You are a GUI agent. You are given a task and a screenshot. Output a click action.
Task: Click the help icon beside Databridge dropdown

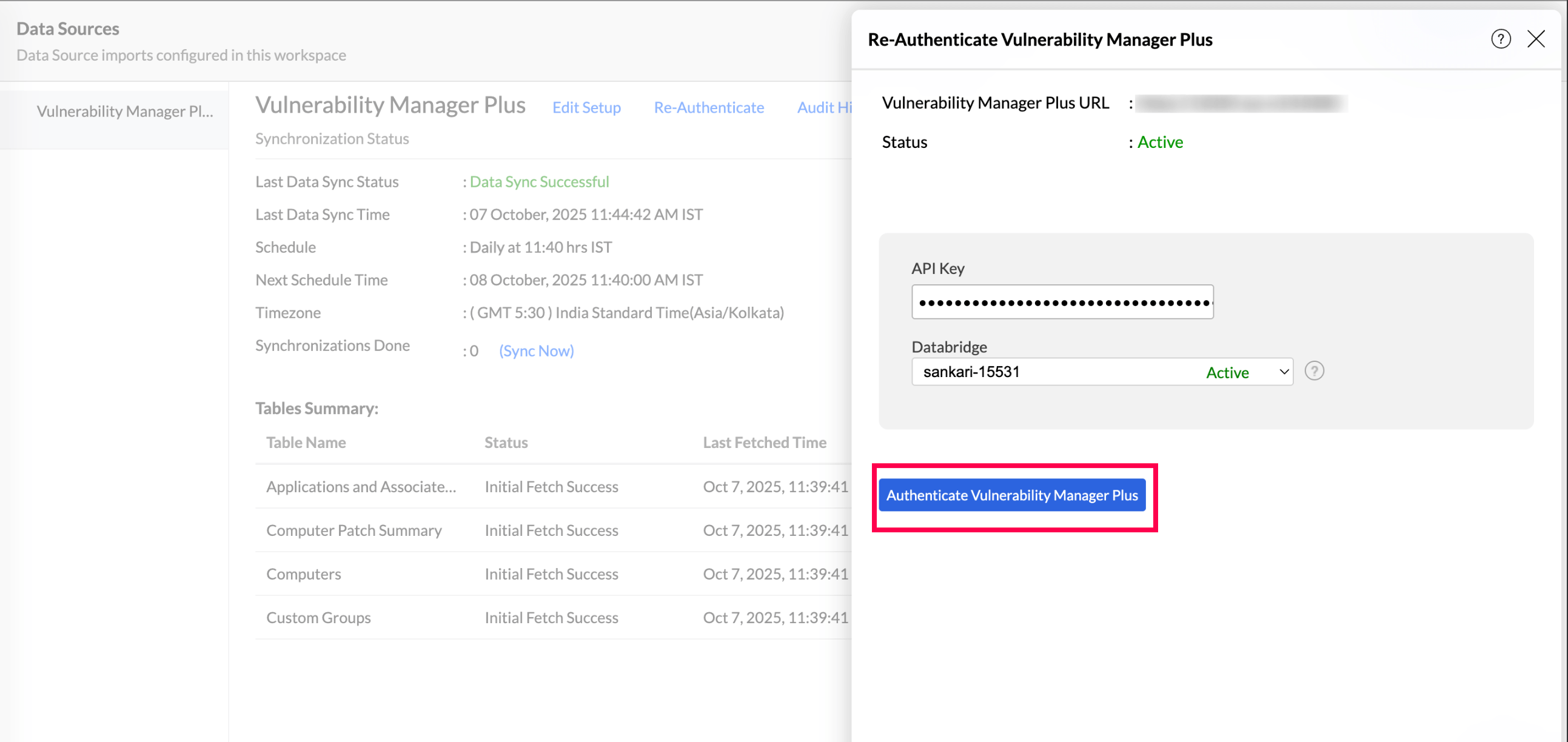(x=1313, y=372)
